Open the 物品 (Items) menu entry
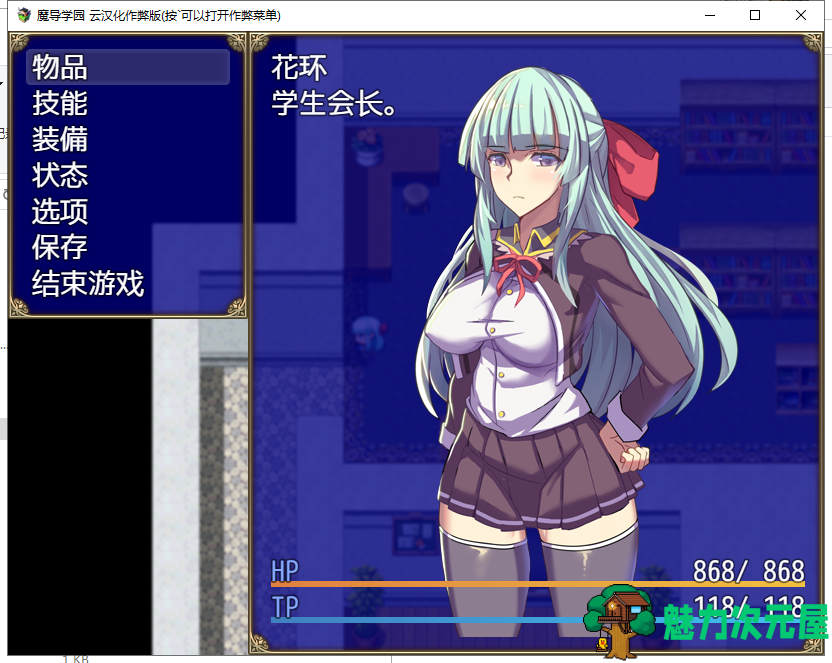Screen dimensions: 832x663 [x=128, y=67]
